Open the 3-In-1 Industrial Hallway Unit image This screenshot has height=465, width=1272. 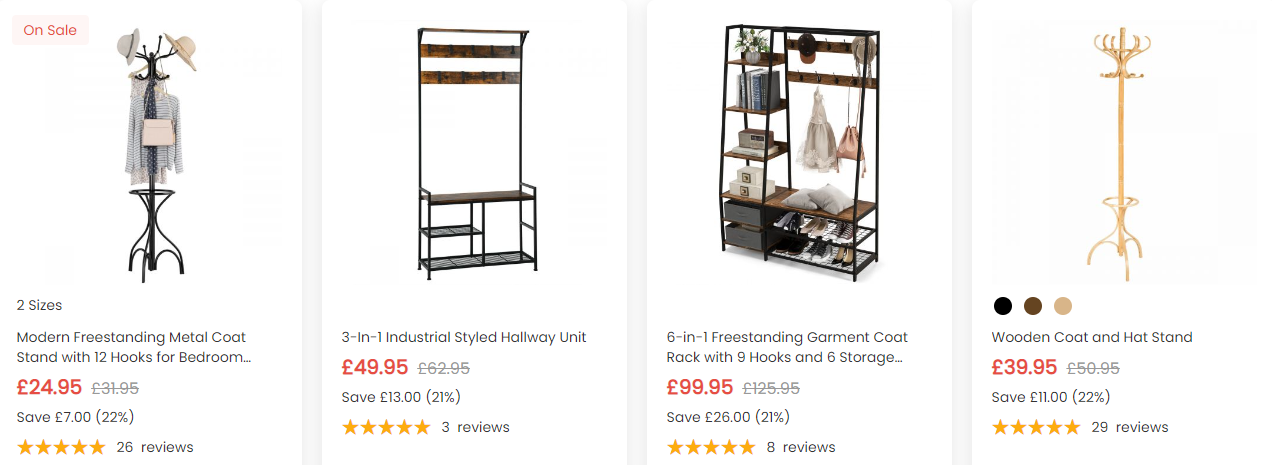(475, 150)
